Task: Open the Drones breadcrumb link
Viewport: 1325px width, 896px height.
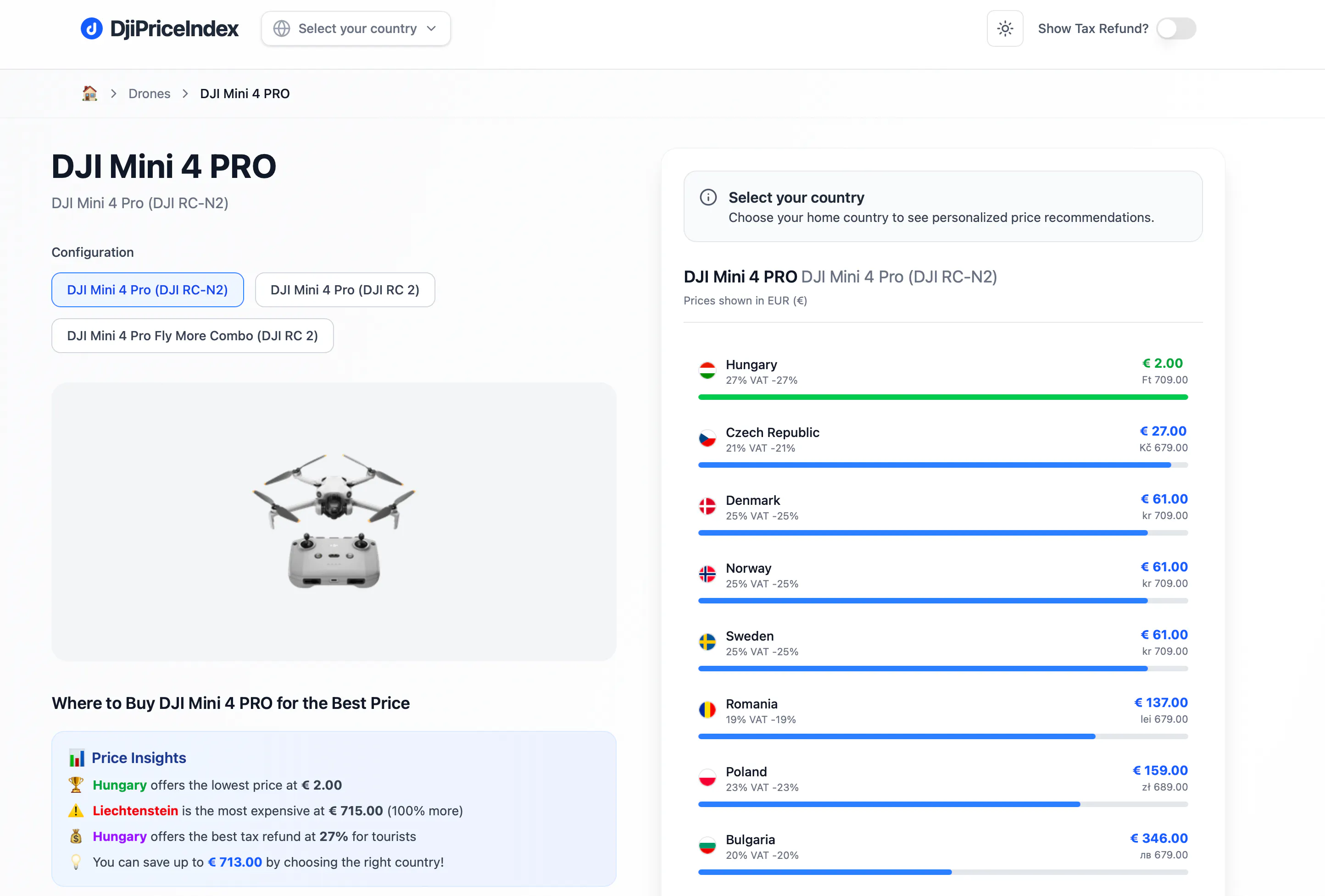Action: point(150,94)
